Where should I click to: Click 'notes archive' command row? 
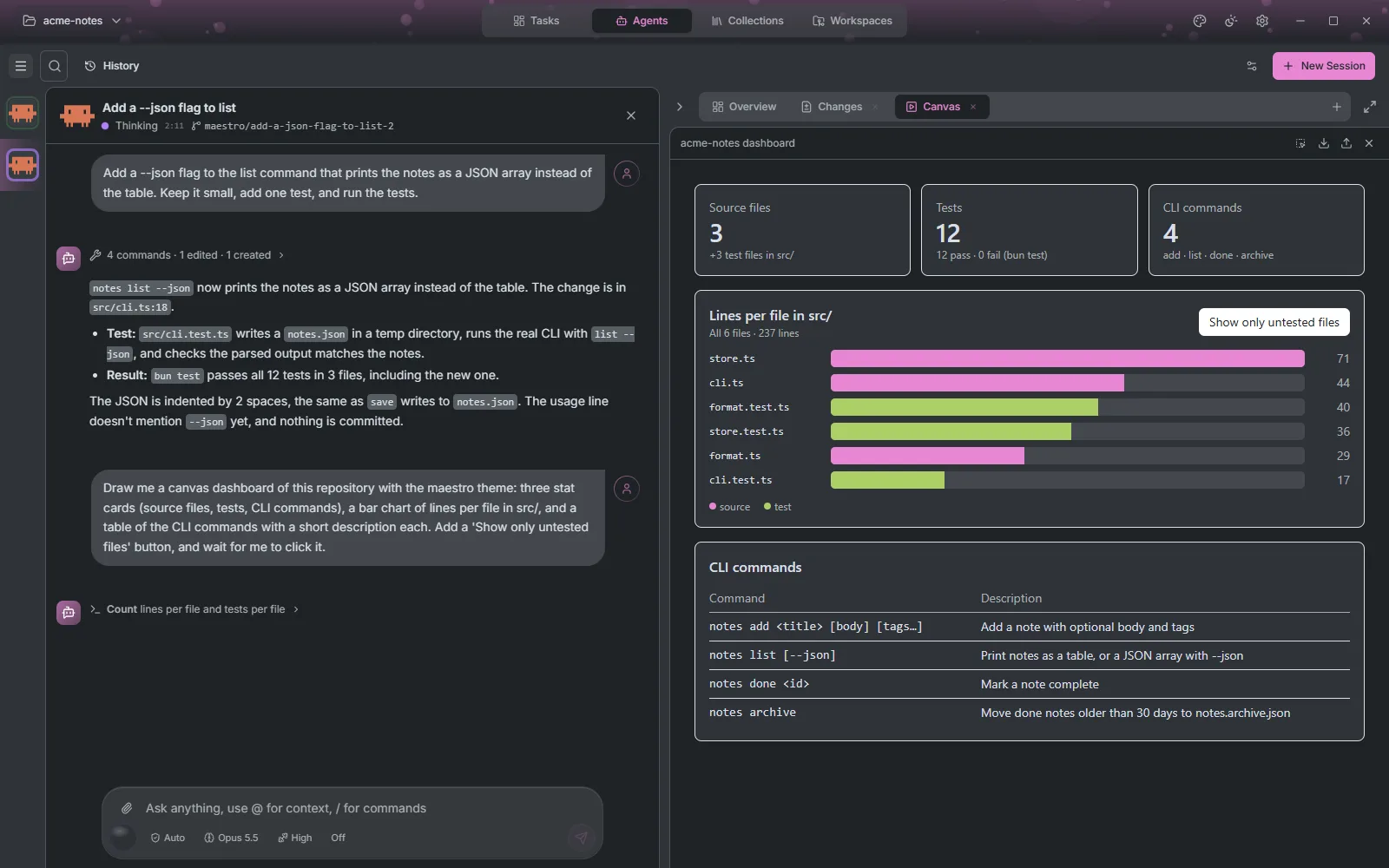pos(1030,713)
